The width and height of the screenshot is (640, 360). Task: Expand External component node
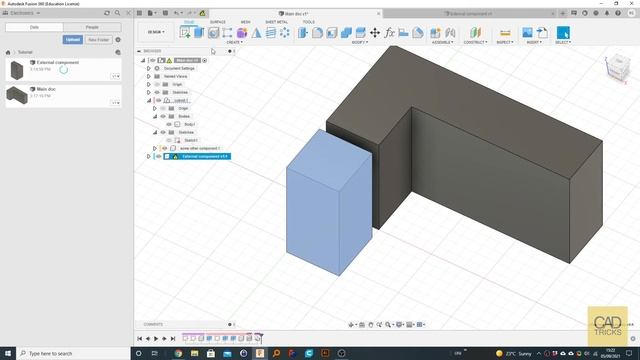click(149, 156)
